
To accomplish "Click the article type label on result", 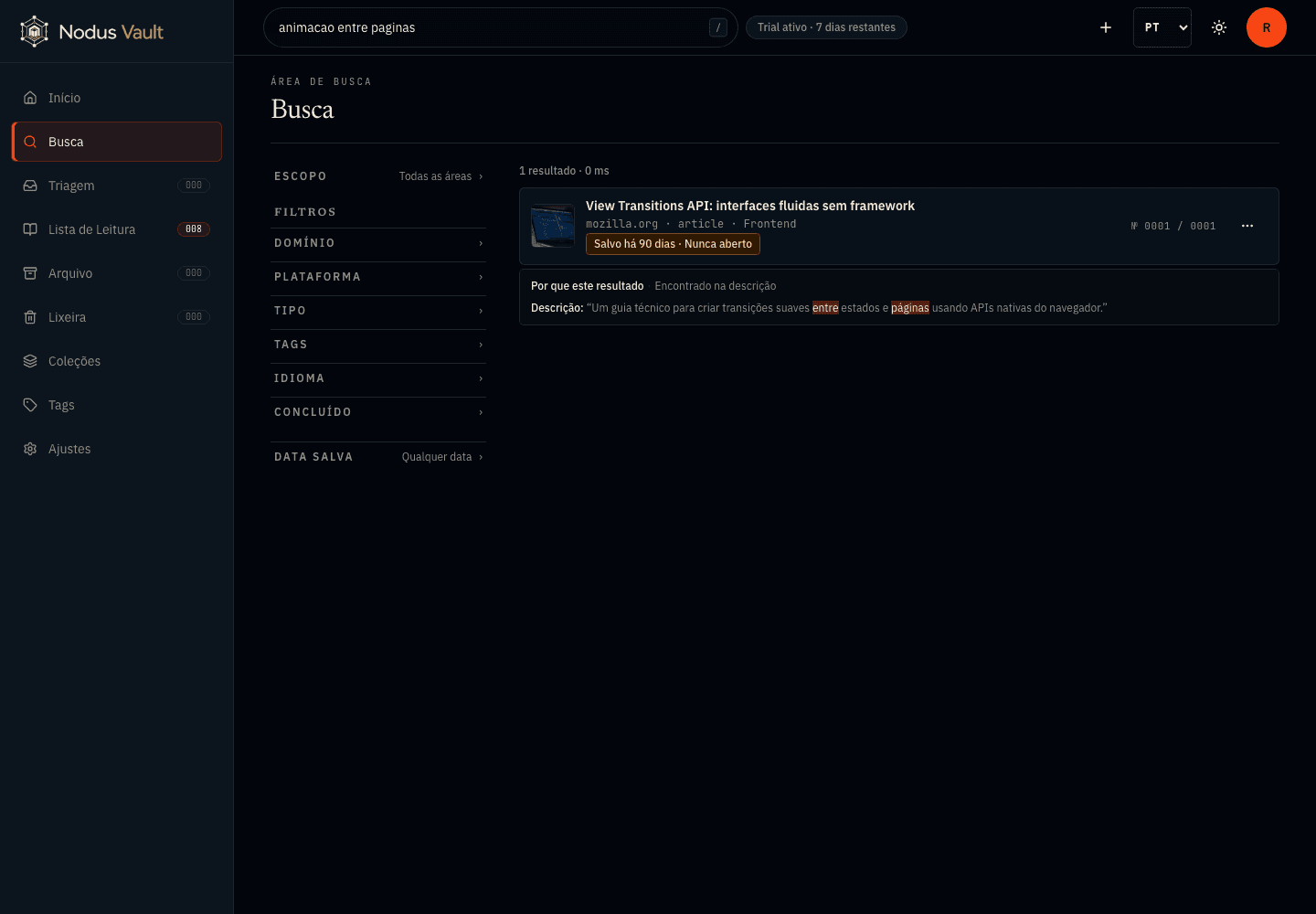I will coord(701,224).
